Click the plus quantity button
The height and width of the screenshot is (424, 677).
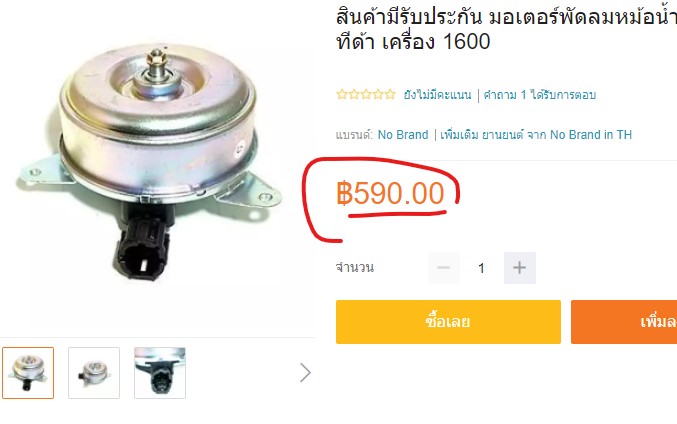[519, 268]
